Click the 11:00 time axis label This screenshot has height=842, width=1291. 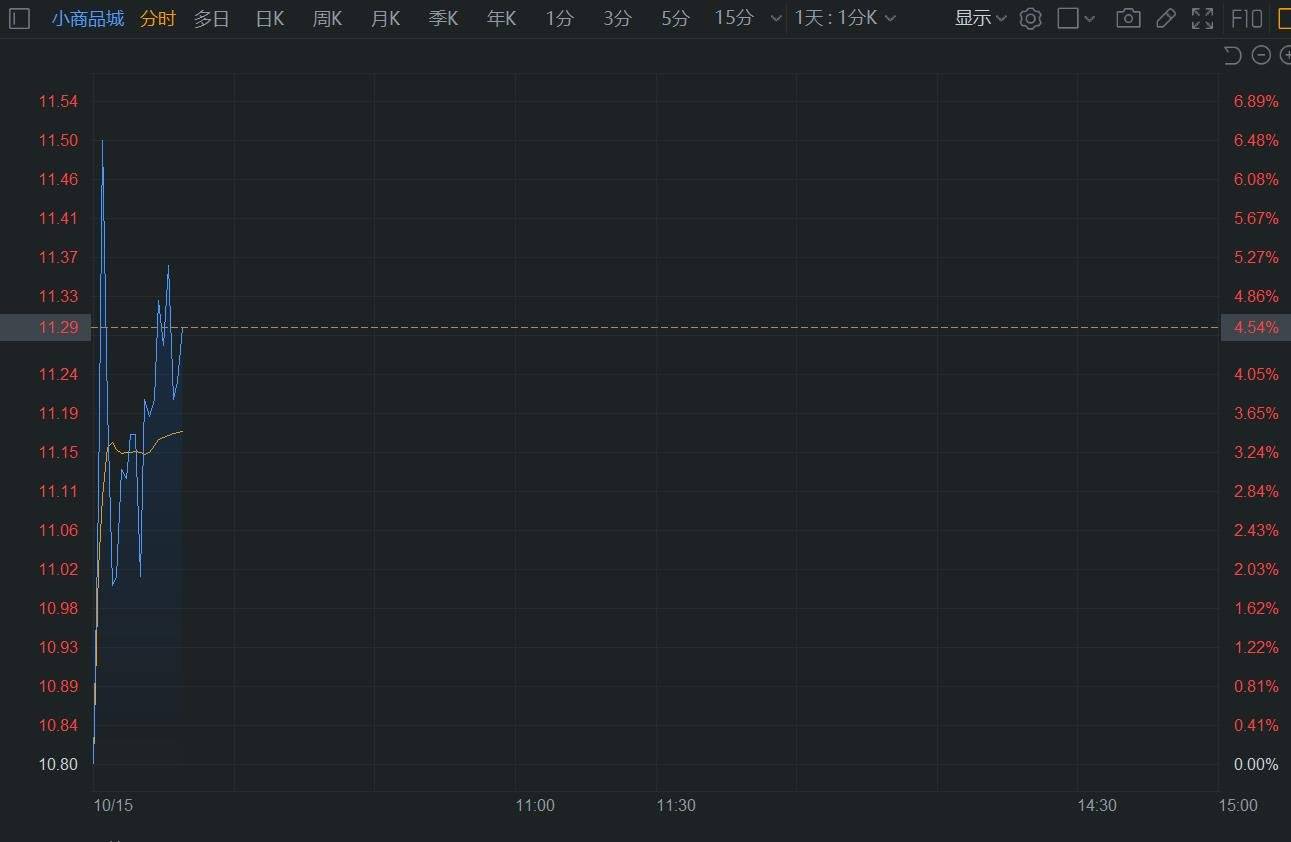click(x=535, y=805)
